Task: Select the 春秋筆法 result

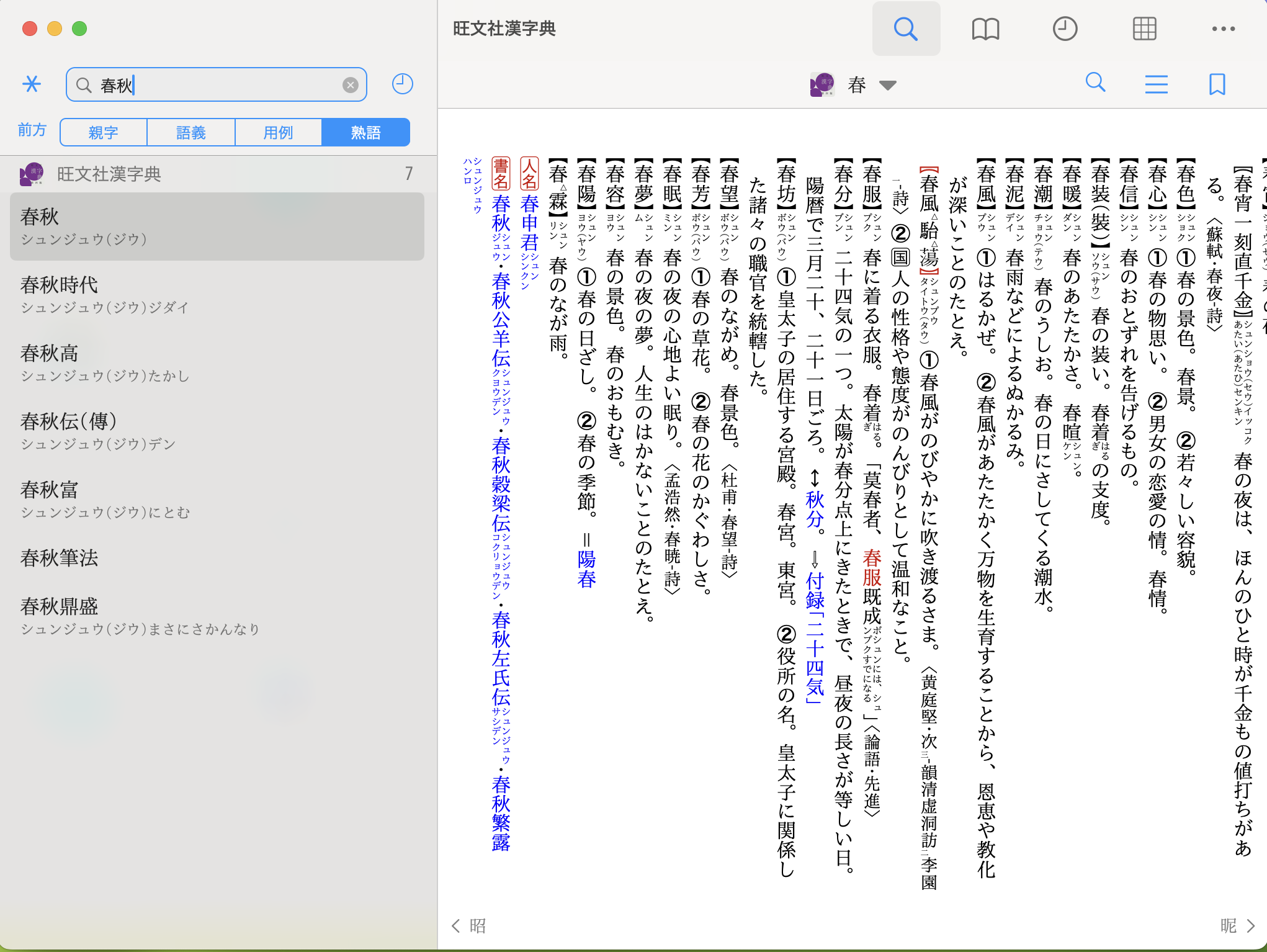Action: pyautogui.click(x=217, y=558)
